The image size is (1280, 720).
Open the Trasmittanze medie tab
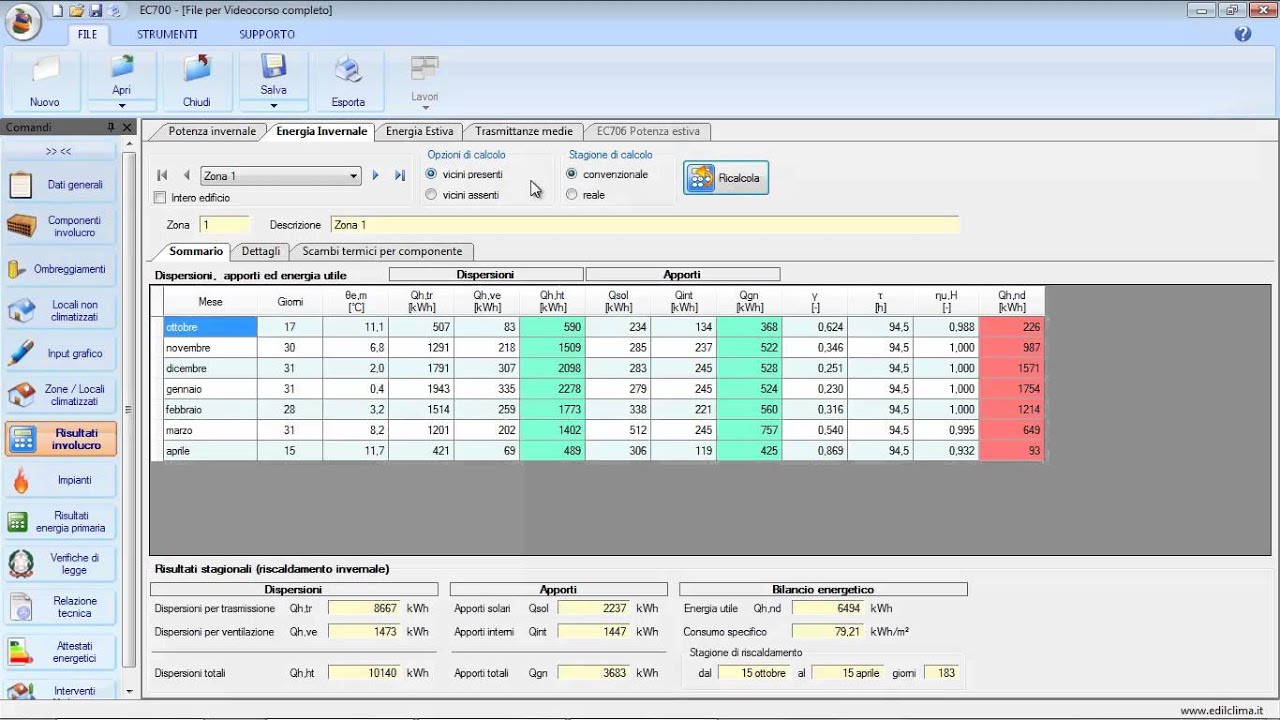pyautogui.click(x=524, y=131)
